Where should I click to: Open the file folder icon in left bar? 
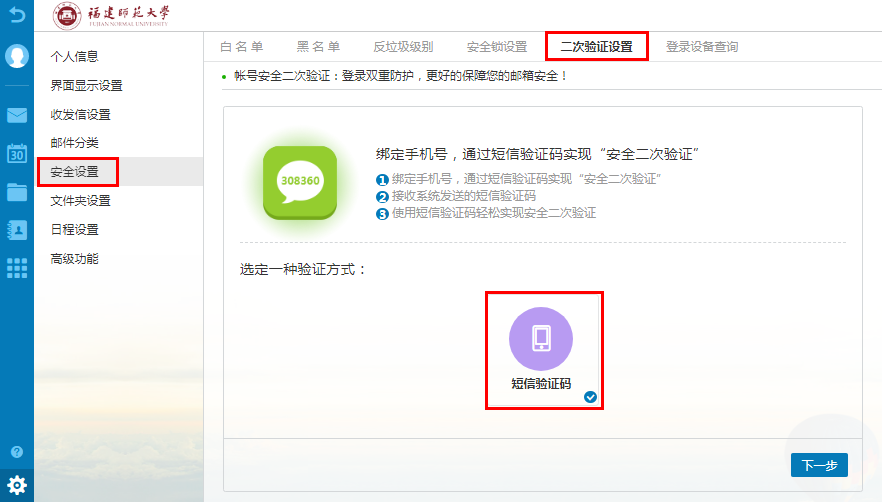point(17,192)
